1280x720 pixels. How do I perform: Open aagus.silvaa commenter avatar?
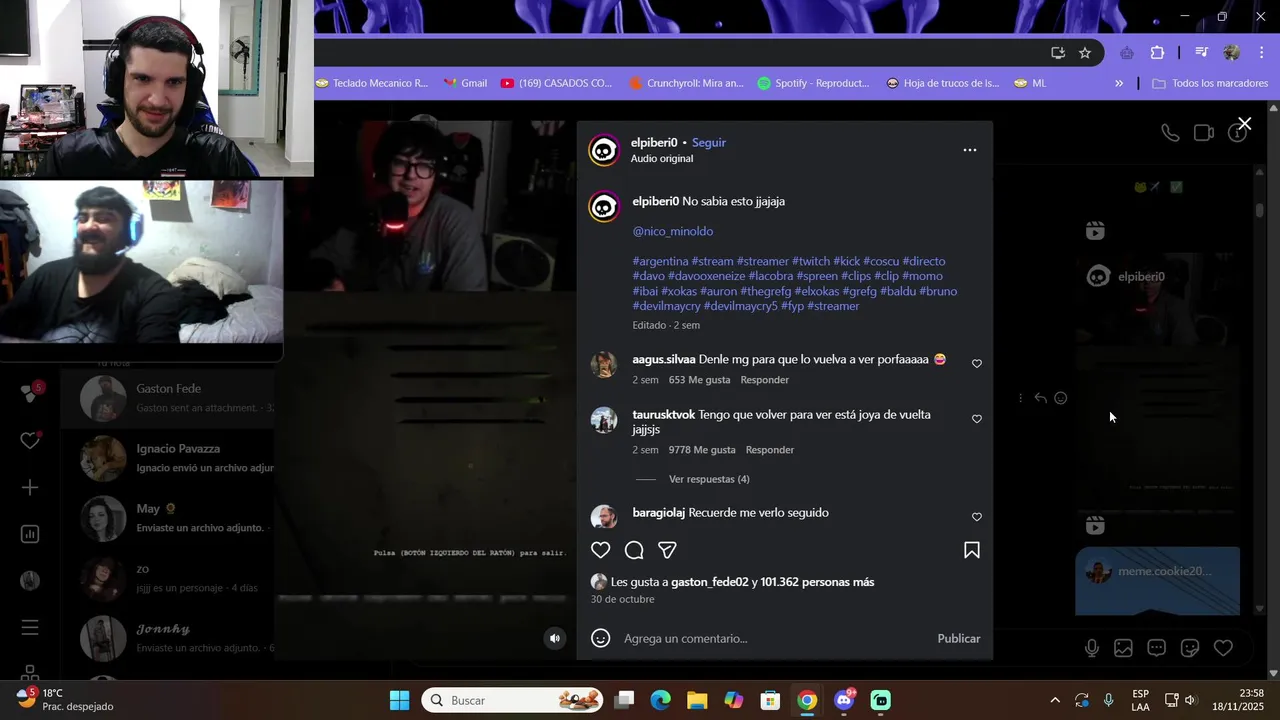tap(604, 365)
